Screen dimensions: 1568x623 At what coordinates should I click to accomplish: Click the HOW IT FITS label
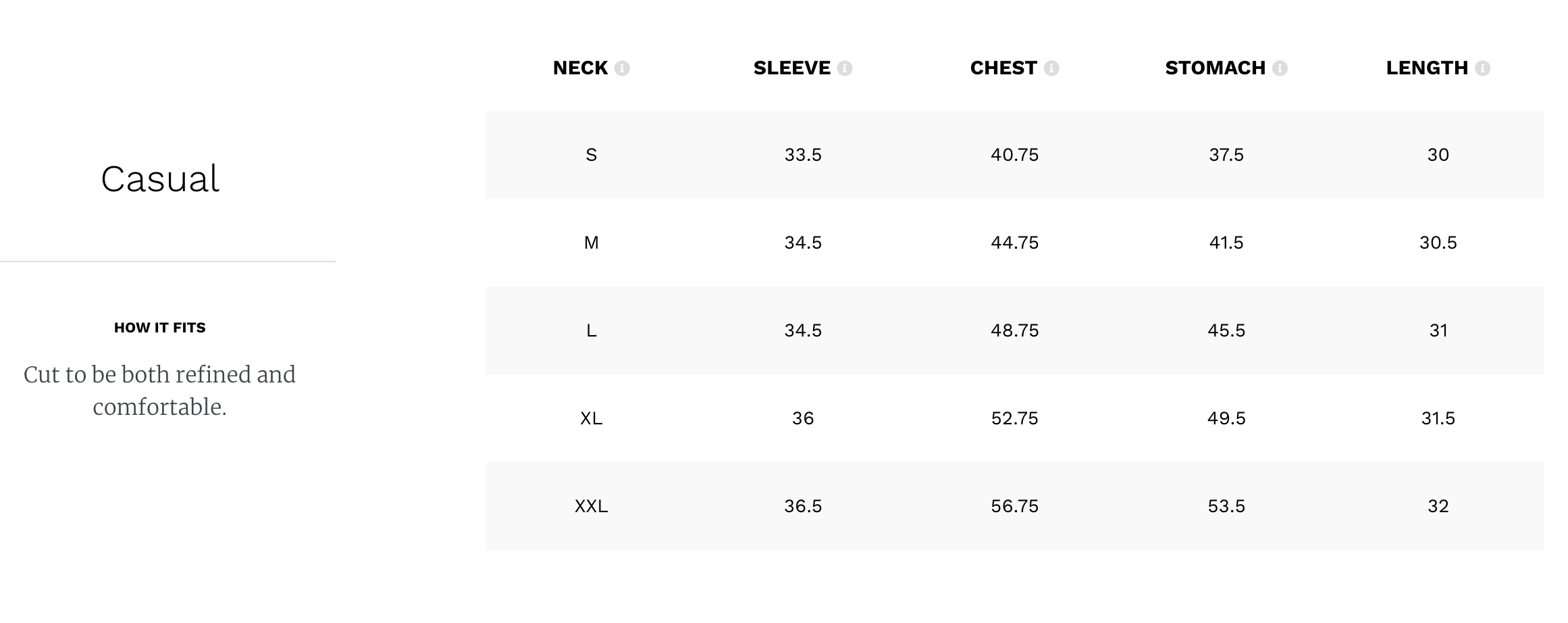click(x=160, y=328)
